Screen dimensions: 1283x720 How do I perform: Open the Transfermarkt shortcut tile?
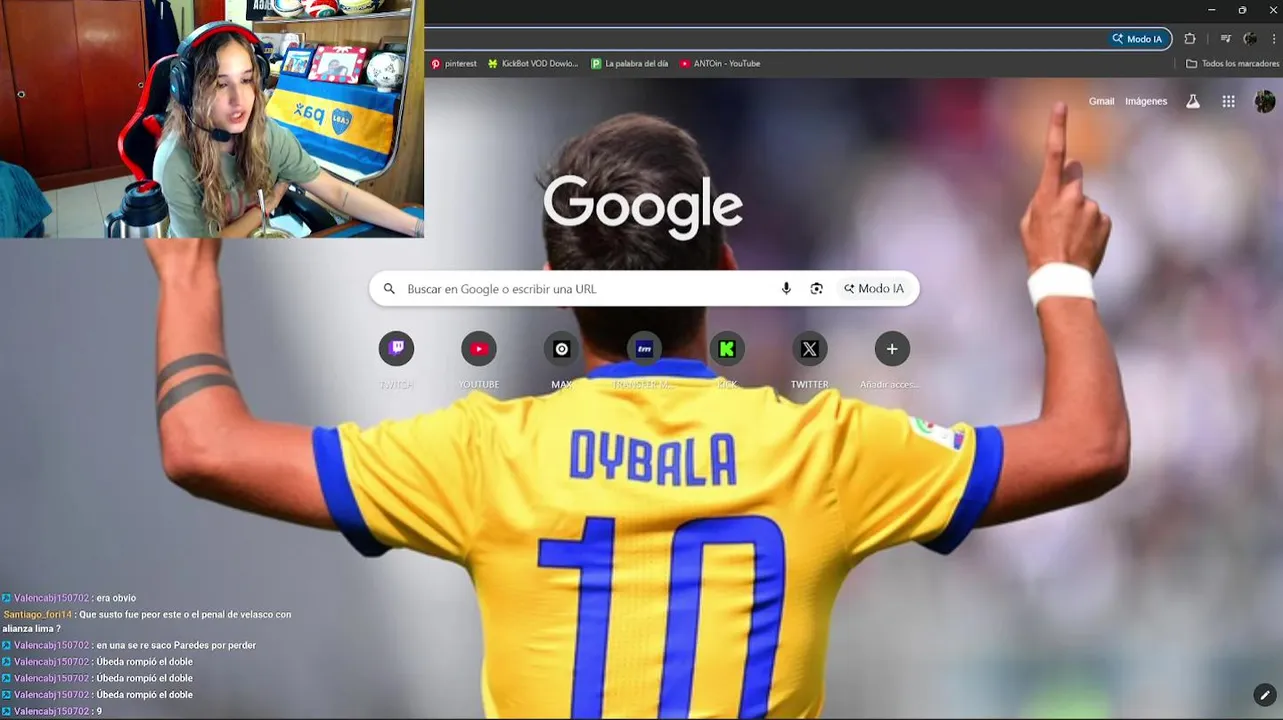[x=644, y=349]
